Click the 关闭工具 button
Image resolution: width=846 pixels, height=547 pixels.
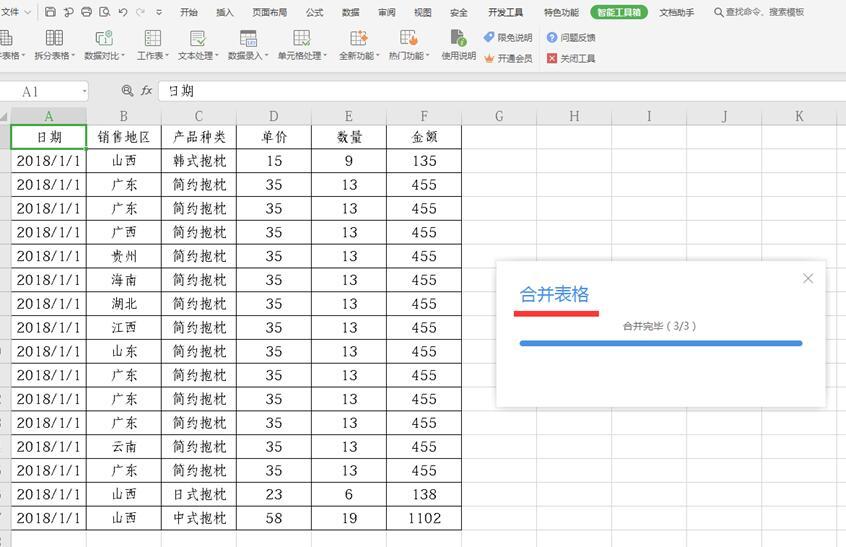[x=571, y=59]
